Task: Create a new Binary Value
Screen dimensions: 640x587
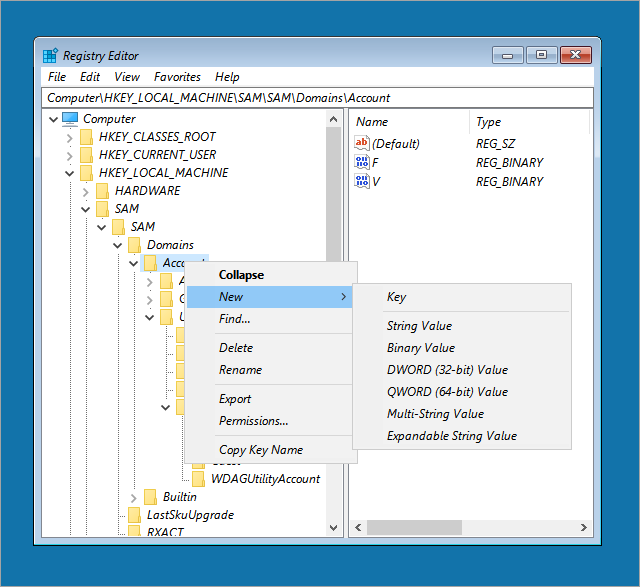Action: pos(462,348)
